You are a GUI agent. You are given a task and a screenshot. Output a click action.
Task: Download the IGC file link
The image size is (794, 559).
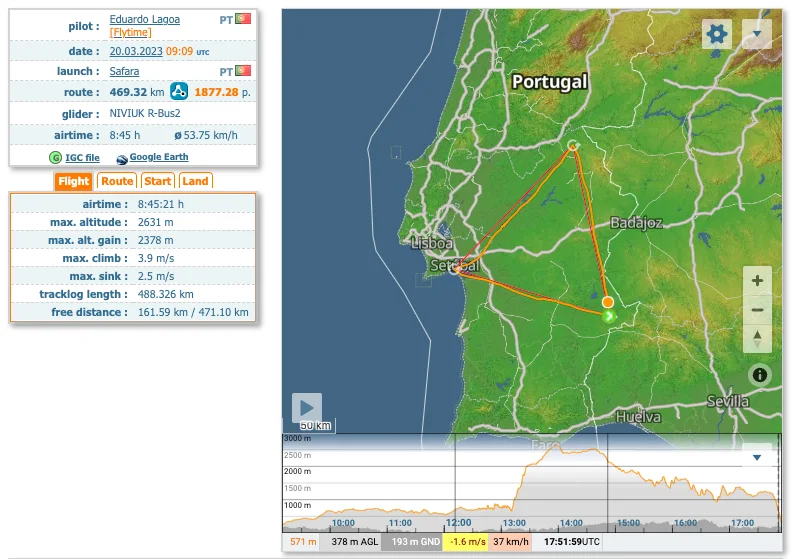(x=82, y=157)
